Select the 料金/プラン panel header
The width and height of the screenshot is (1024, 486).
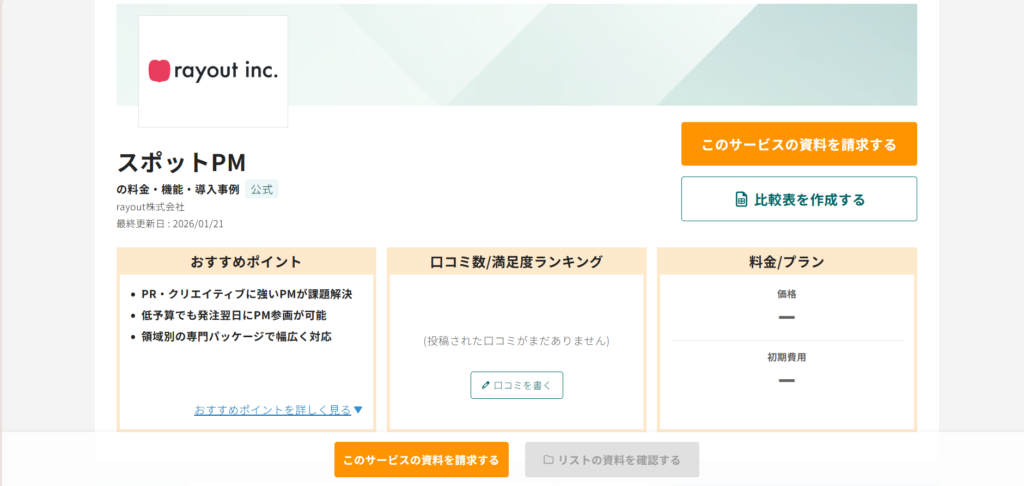(x=786, y=262)
